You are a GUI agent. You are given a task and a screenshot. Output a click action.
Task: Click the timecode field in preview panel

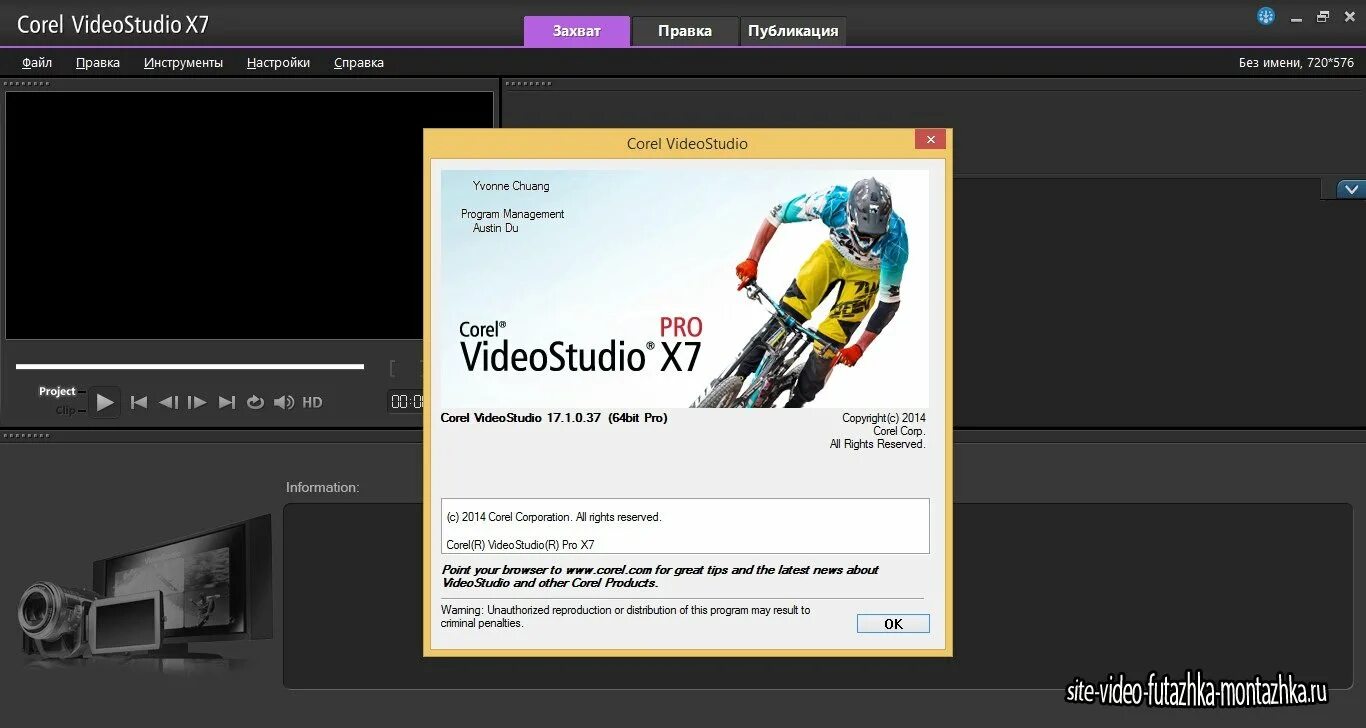point(405,401)
